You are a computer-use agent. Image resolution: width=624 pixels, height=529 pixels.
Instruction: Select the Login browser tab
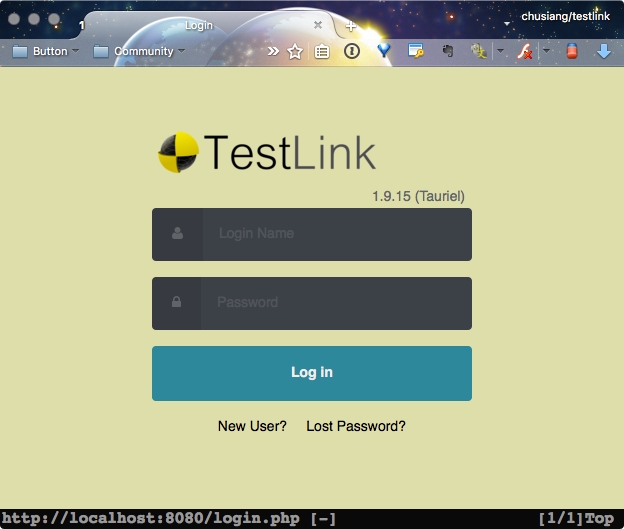pyautogui.click(x=200, y=25)
